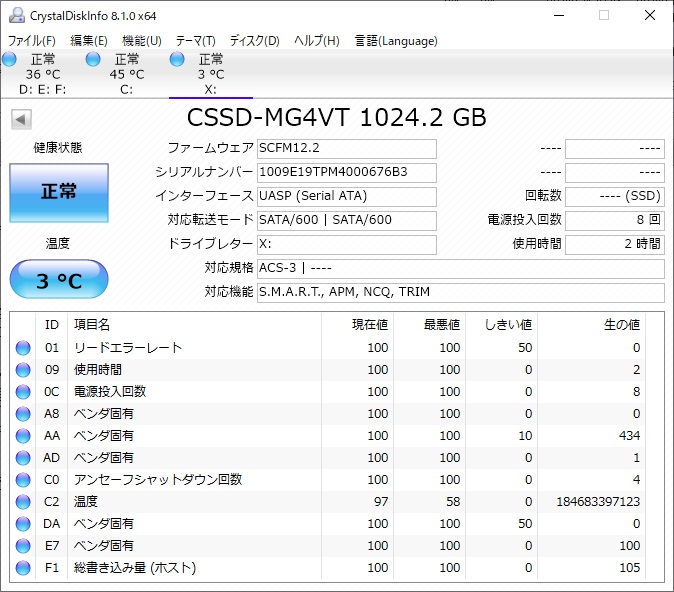Open the 機能(U) menu
674x592 pixels.
point(141,41)
